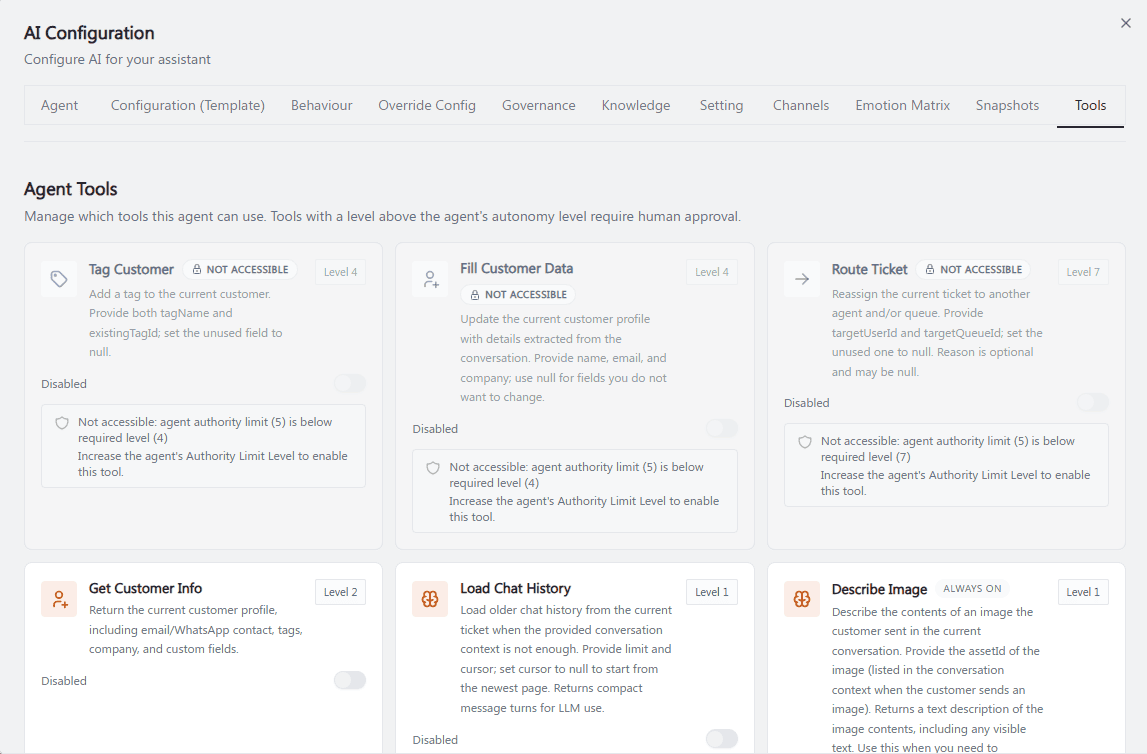The image size is (1147, 754).
Task: Click Disabled label under Fill Customer Data
Action: (435, 429)
